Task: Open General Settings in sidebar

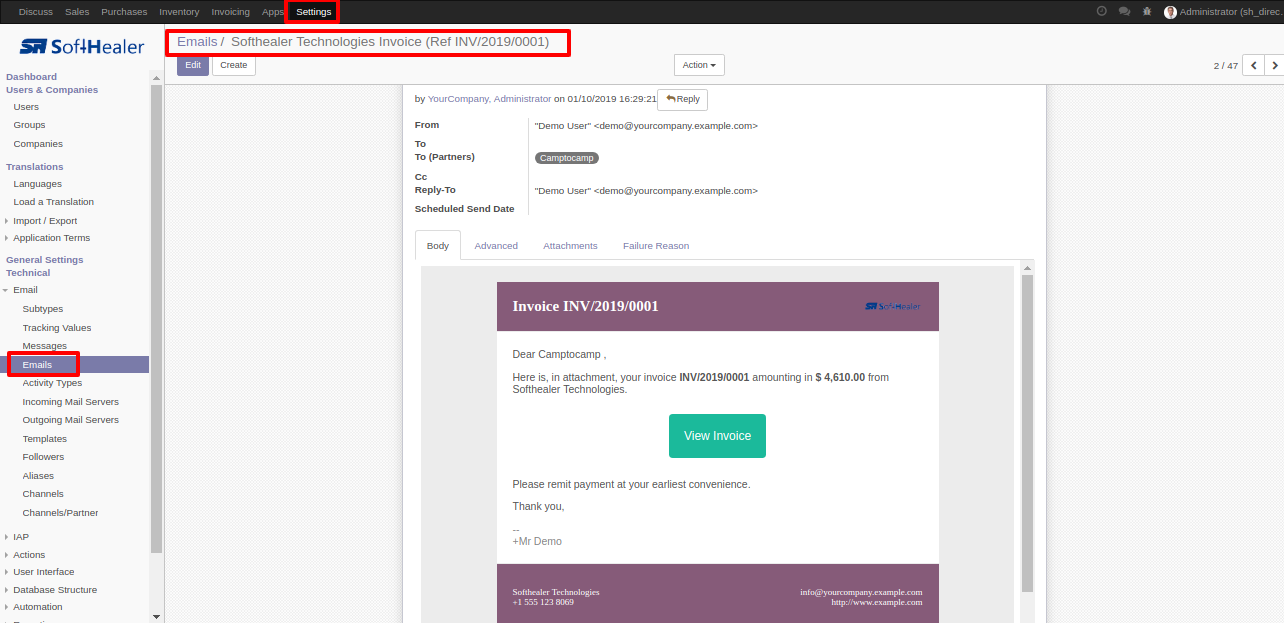Action: pyautogui.click(x=45, y=259)
